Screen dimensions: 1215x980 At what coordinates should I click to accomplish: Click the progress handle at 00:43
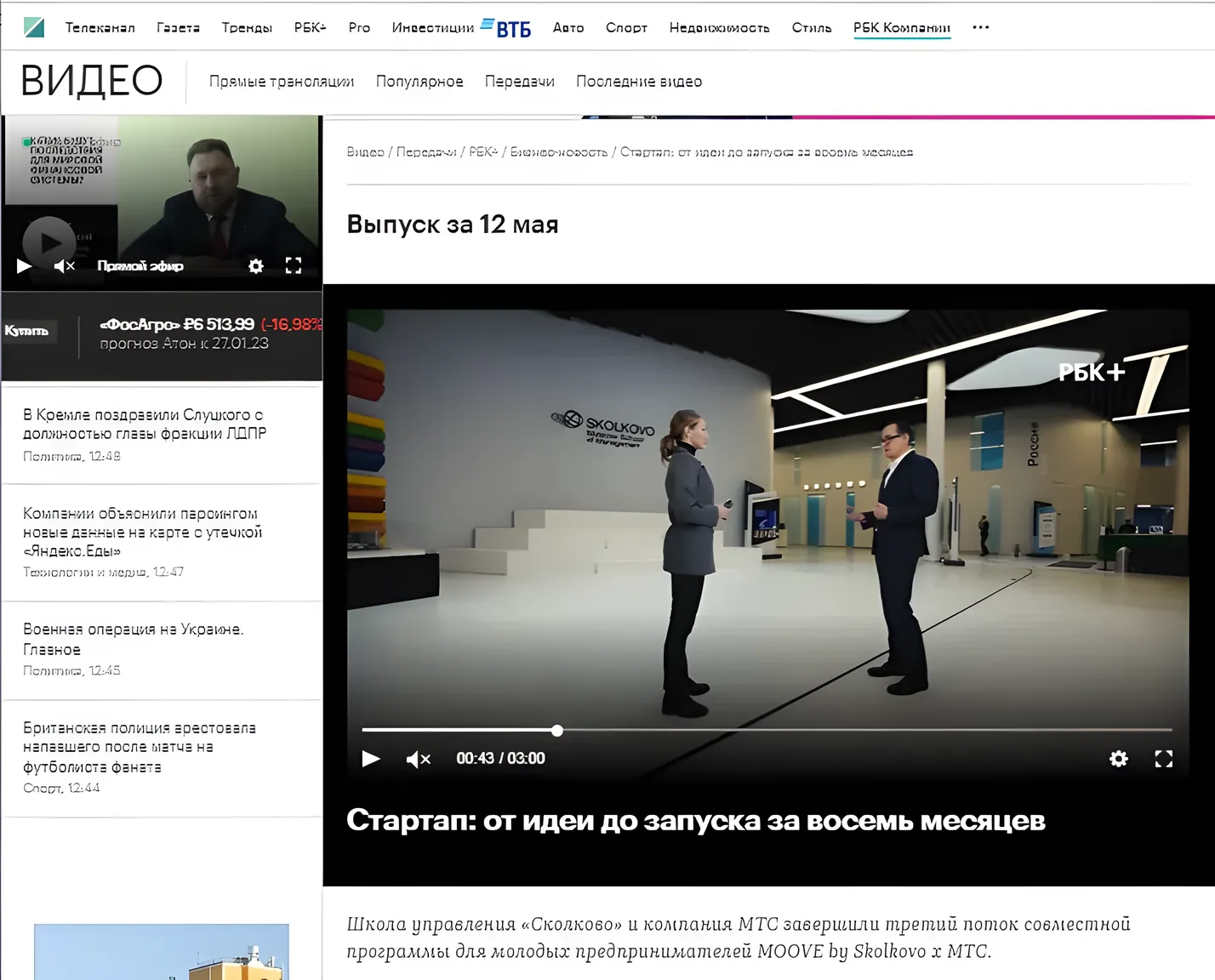pyautogui.click(x=557, y=730)
